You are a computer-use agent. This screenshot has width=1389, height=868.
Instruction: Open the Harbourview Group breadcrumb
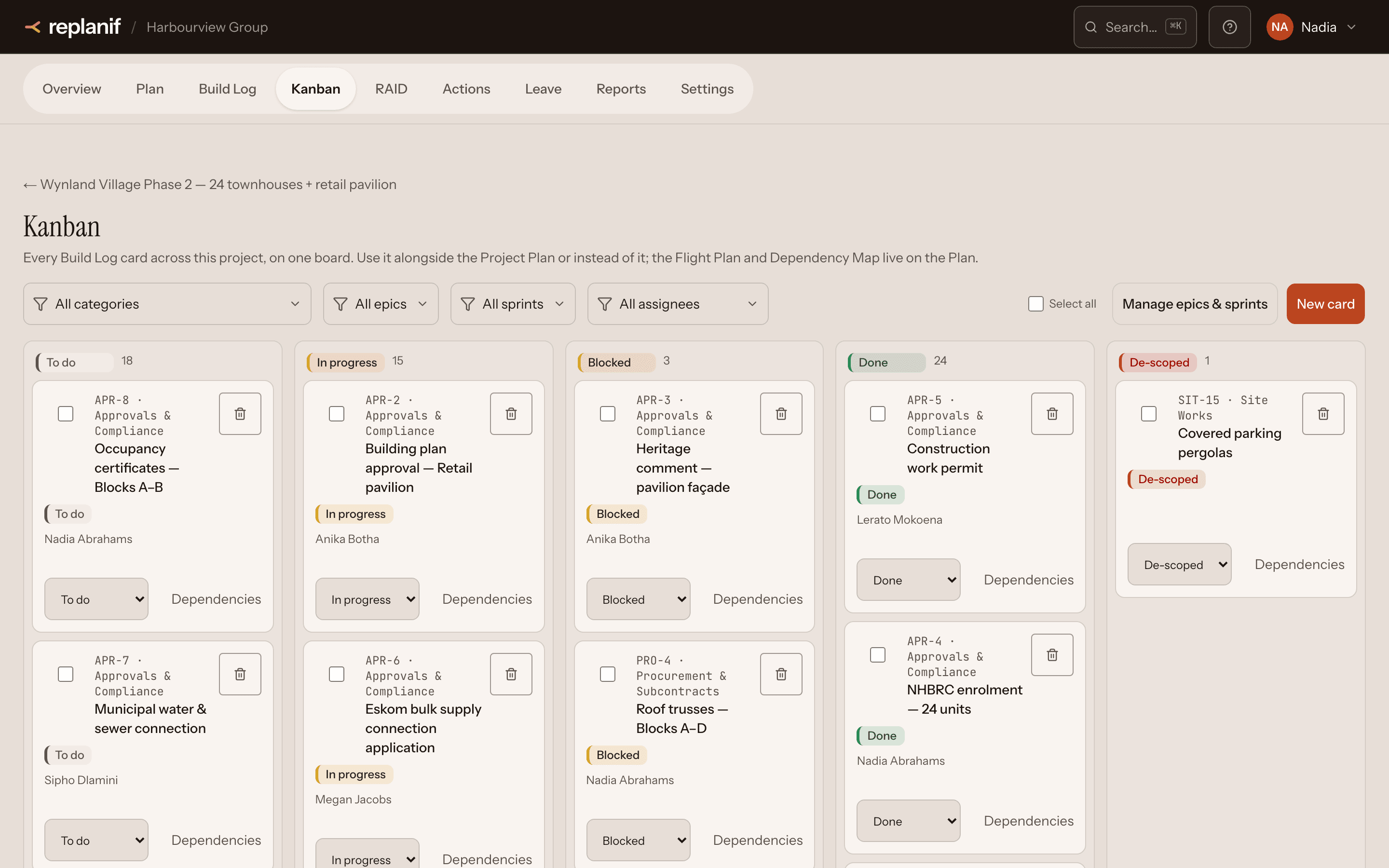coord(207,27)
